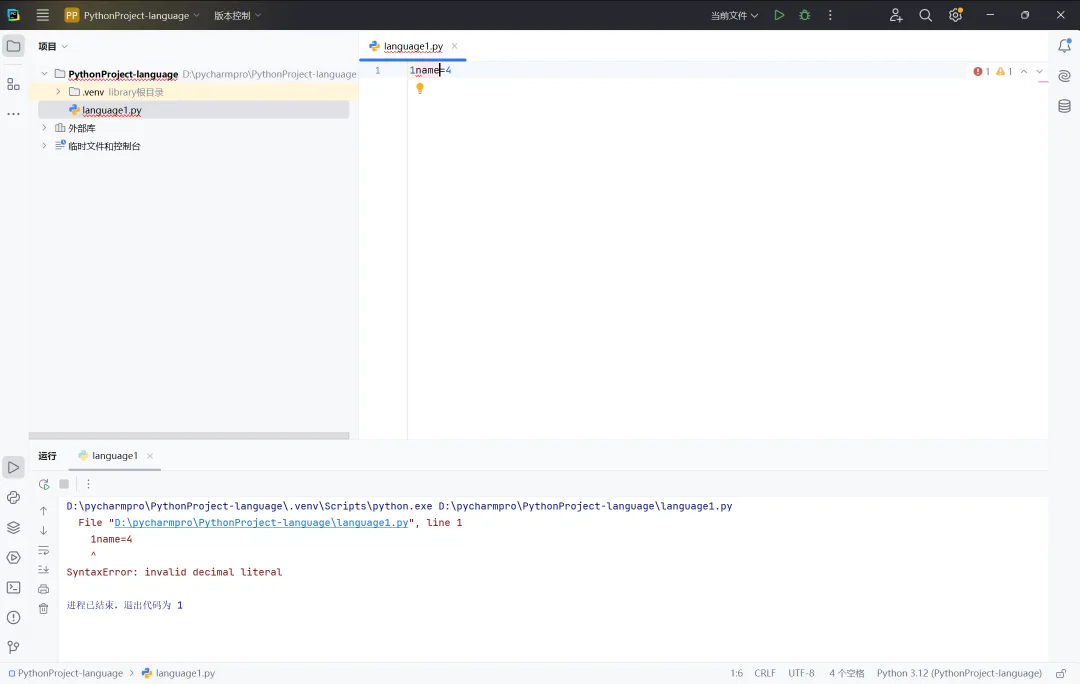Viewport: 1080px width, 684px height.
Task: Toggle the Project tool window folder icon
Action: [13, 47]
